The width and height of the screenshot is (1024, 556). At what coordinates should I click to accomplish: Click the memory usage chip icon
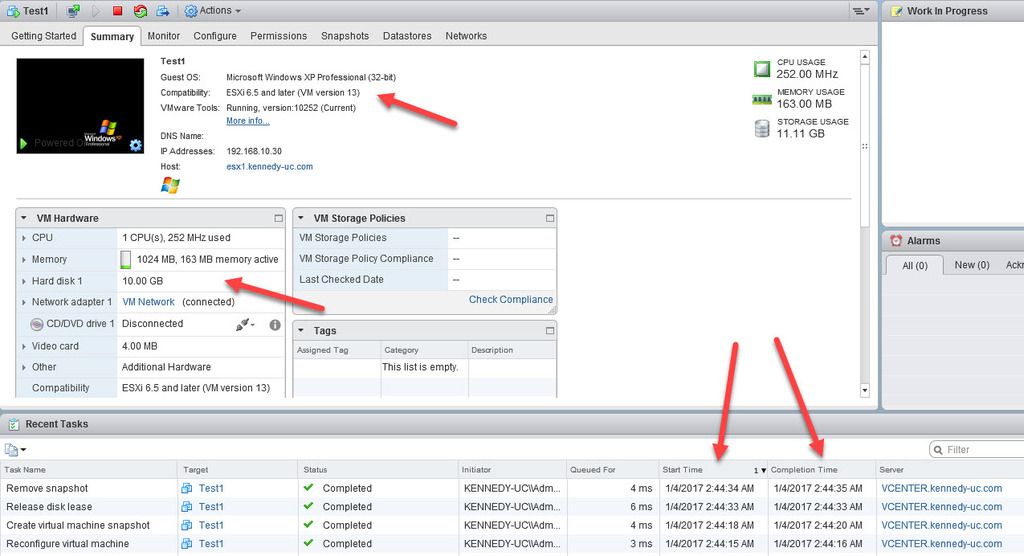(x=761, y=99)
